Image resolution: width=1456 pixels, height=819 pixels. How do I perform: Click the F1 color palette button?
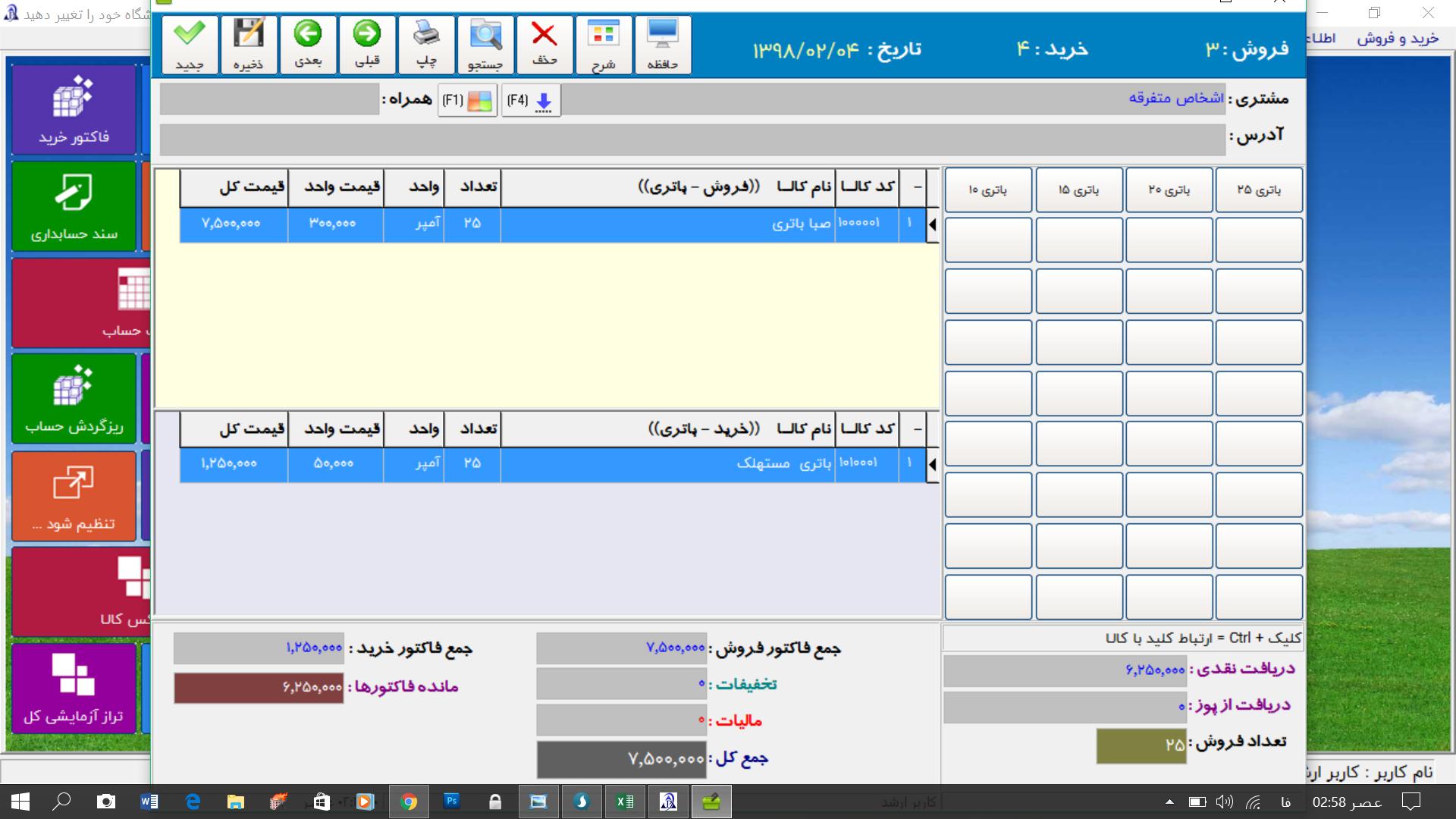pyautogui.click(x=468, y=100)
